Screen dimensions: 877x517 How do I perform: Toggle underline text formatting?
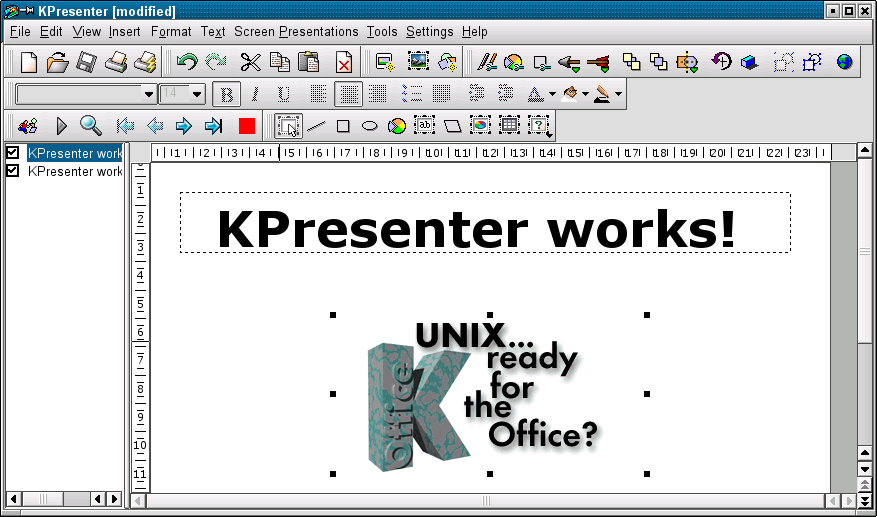pyautogui.click(x=284, y=95)
